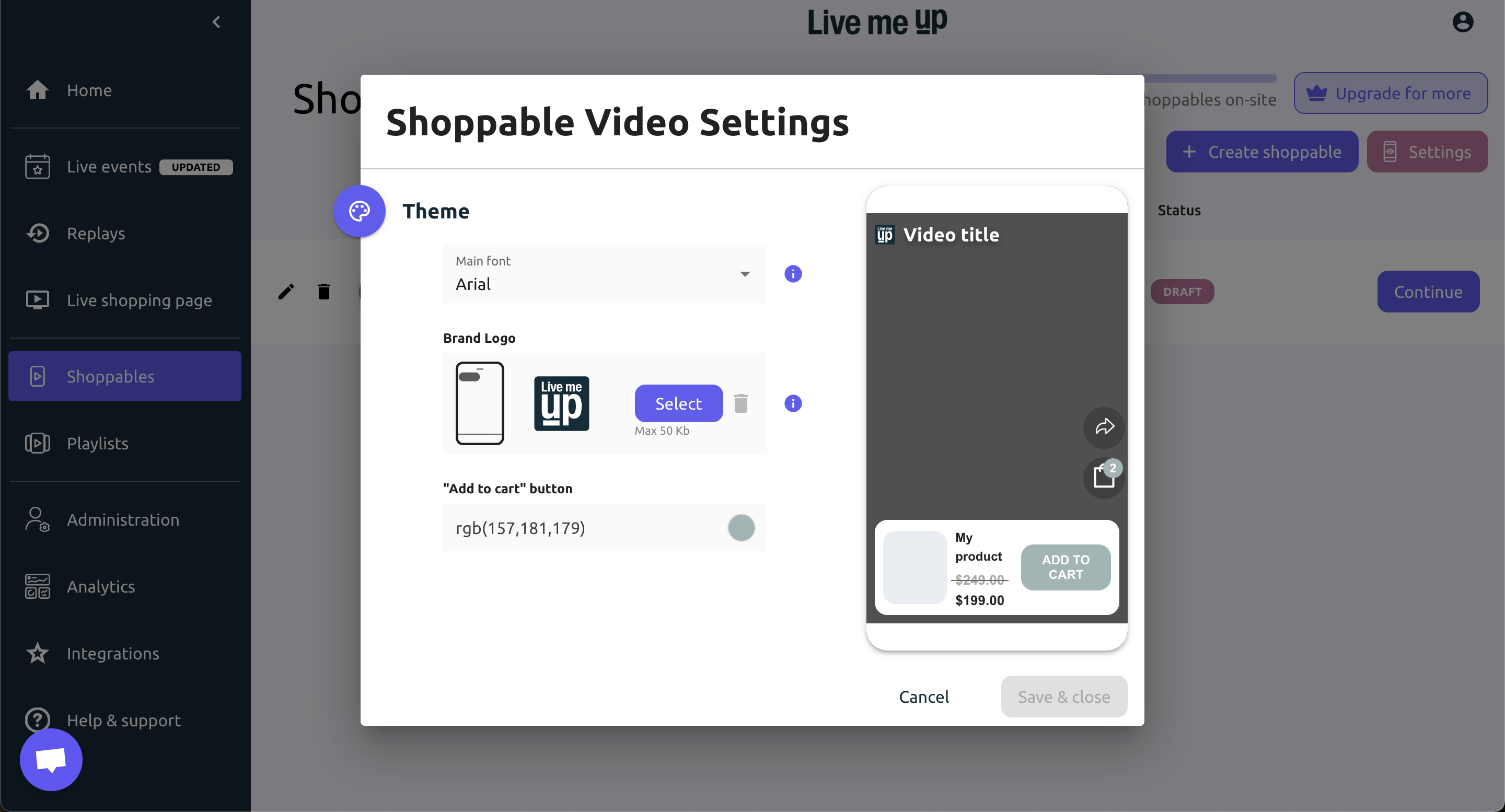This screenshot has width=1505, height=812.
Task: Open the shopping bag icon in preview
Action: (x=1104, y=477)
